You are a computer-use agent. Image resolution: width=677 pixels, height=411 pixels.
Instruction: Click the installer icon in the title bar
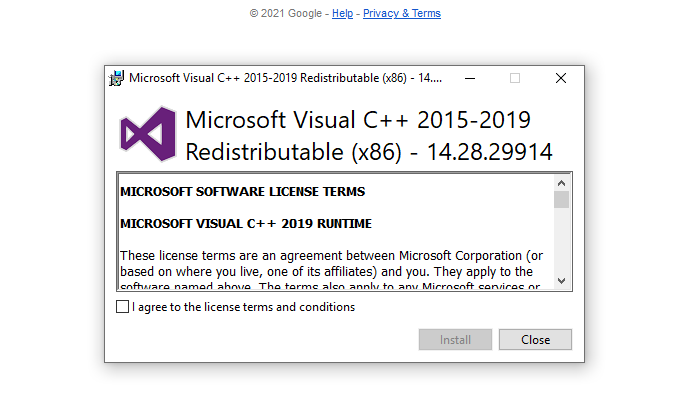click(x=116, y=78)
